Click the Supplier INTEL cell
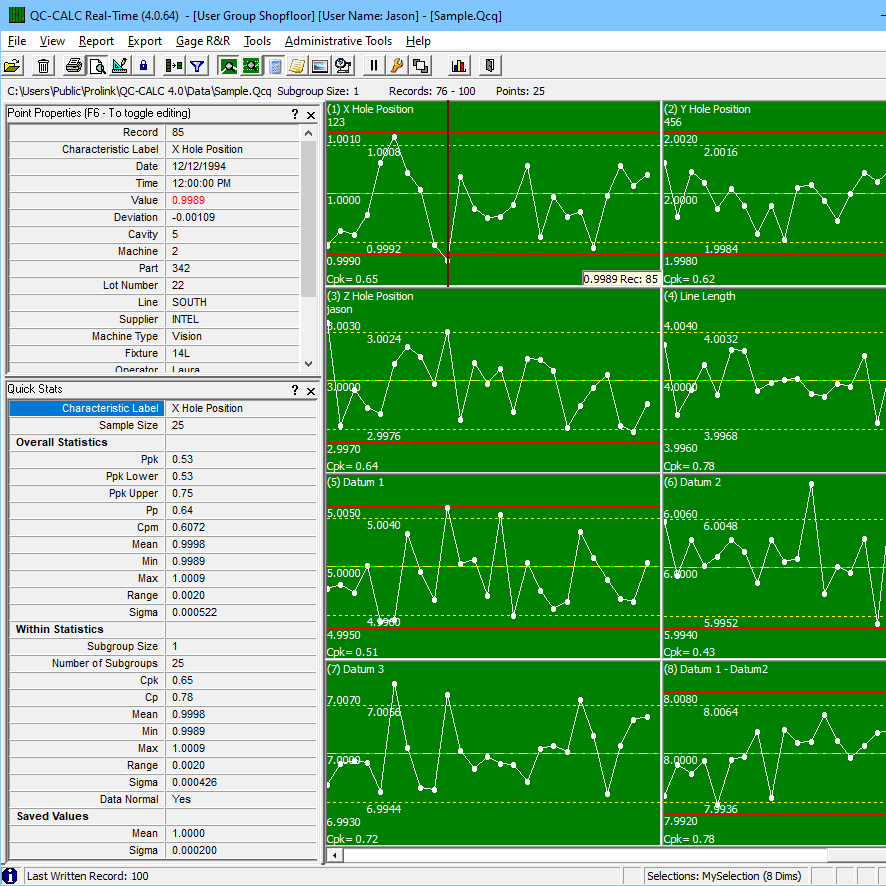 pos(232,319)
